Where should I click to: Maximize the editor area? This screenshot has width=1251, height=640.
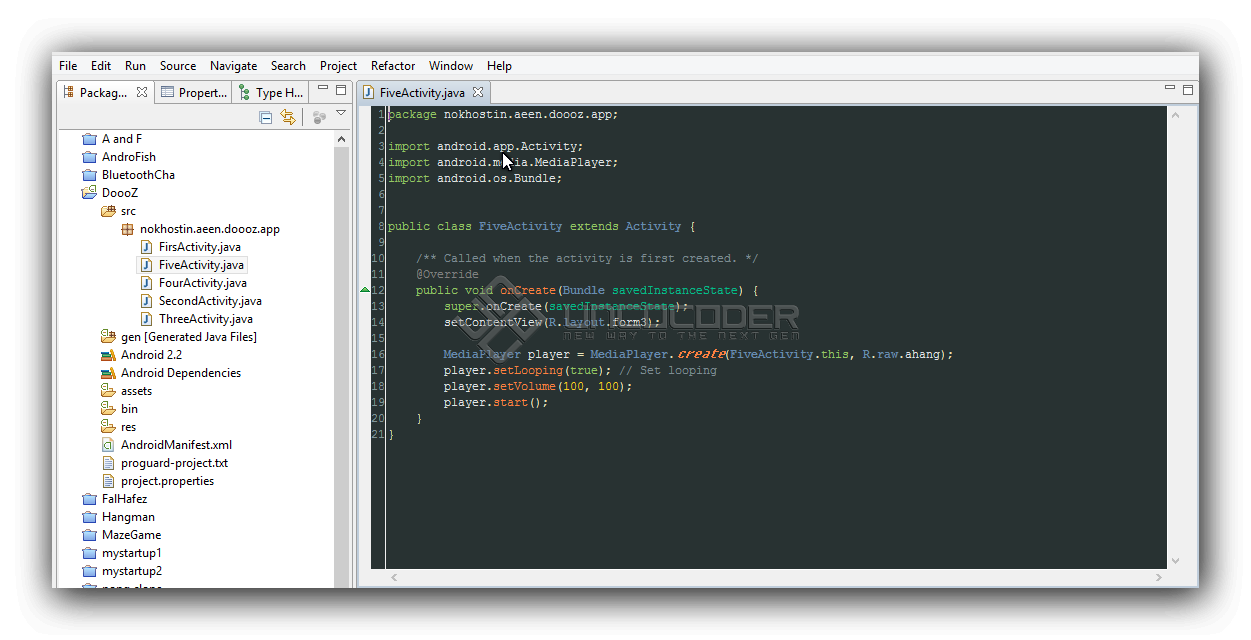[1188, 90]
